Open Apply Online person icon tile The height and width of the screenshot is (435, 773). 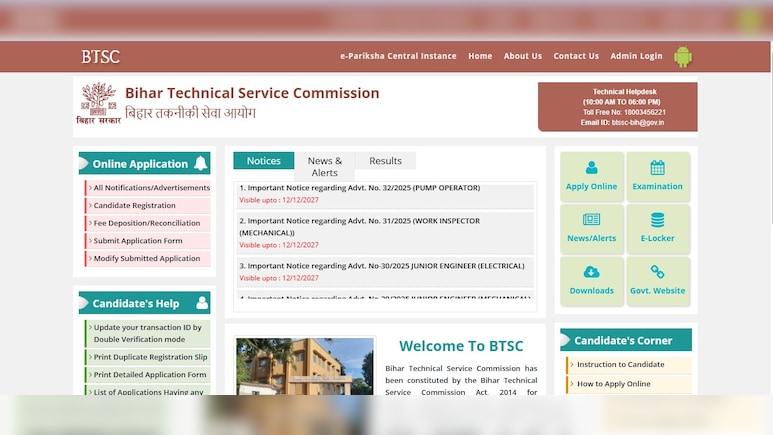point(592,177)
